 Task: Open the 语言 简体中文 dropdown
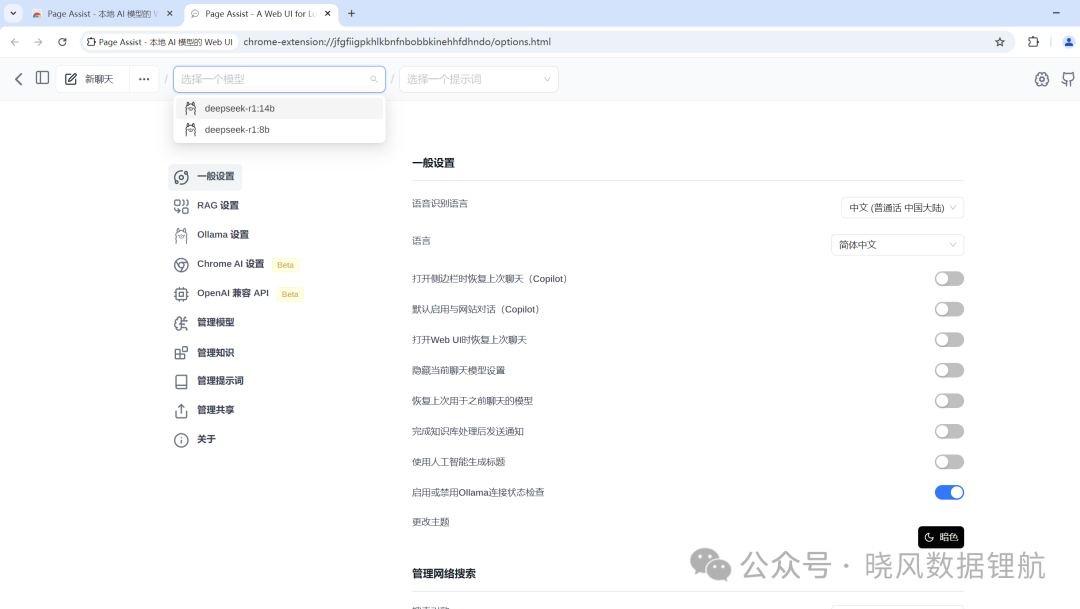click(897, 245)
